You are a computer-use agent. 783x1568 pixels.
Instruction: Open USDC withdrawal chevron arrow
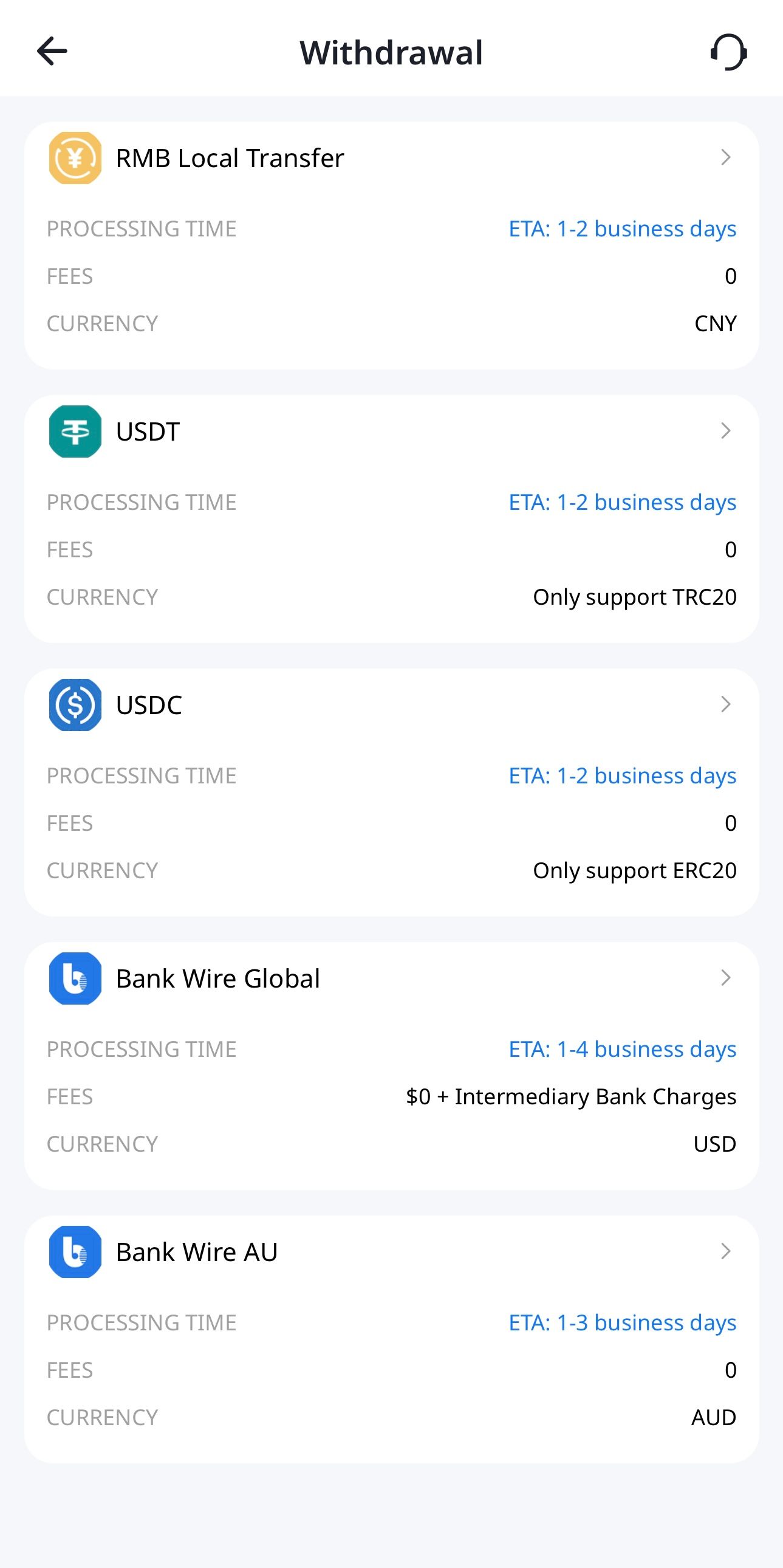725,704
